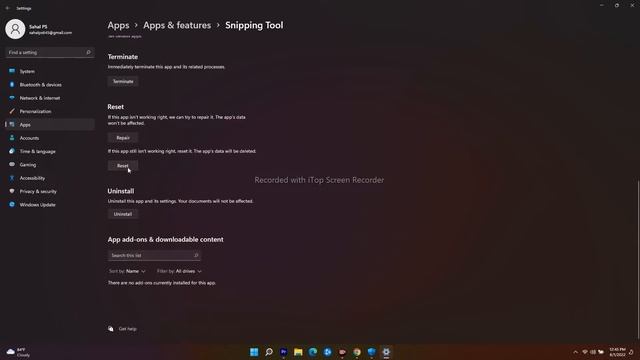Viewport: 640px width, 360px height.
Task: Click the Reset button
Action: pyautogui.click(x=123, y=166)
